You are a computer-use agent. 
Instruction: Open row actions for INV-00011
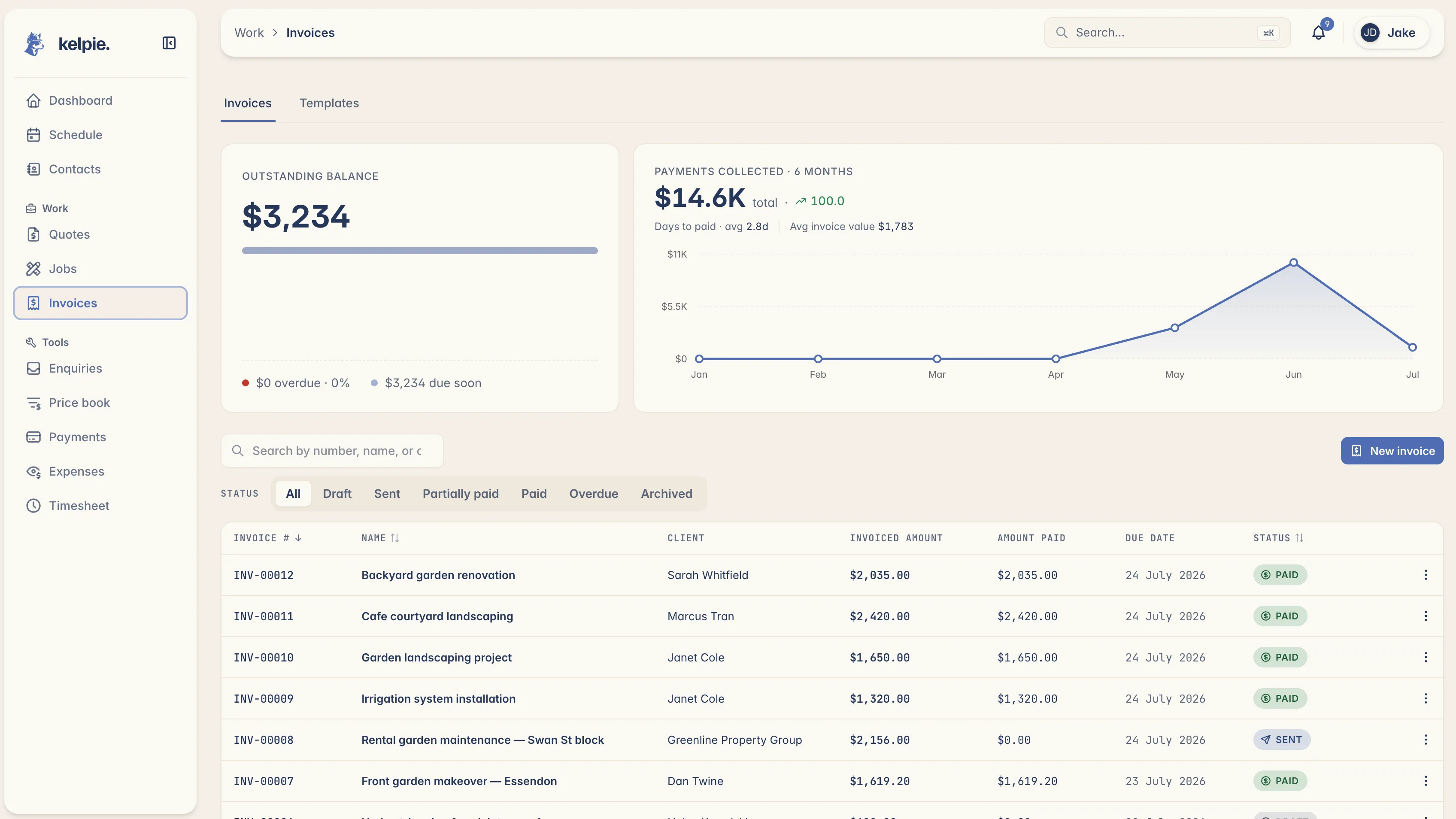point(1426,616)
